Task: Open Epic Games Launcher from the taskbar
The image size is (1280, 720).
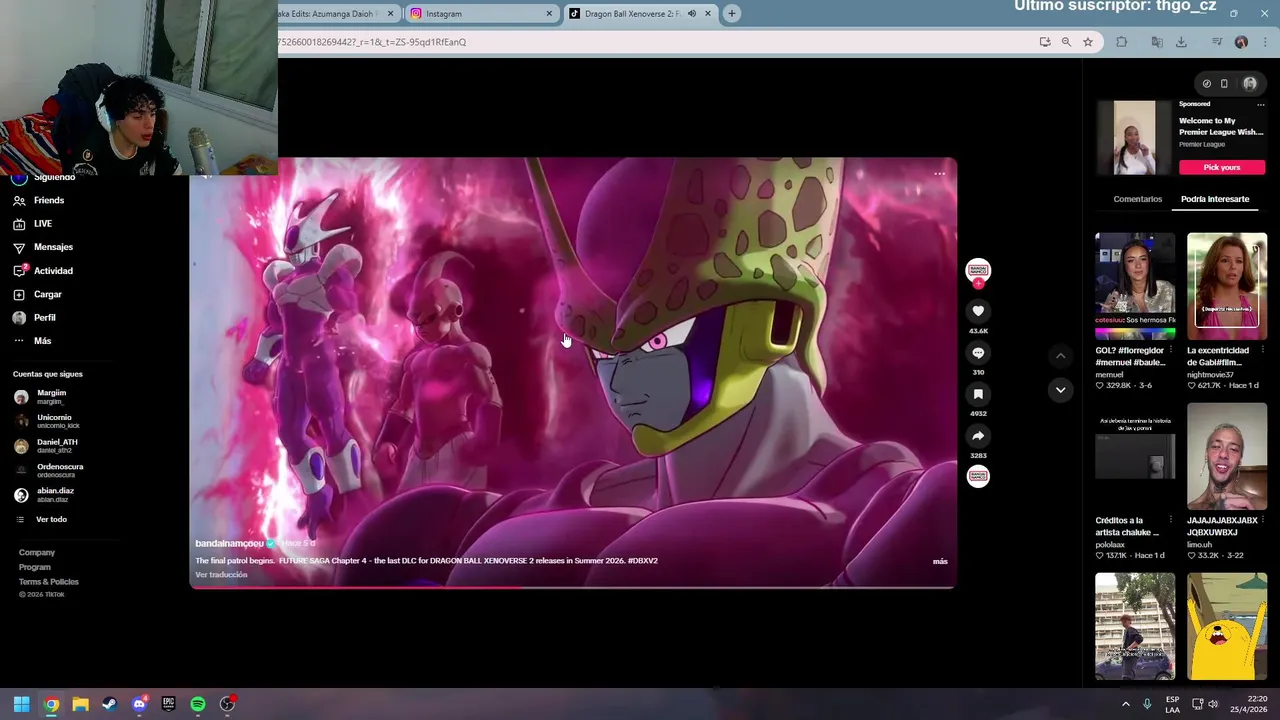Action: click(168, 704)
